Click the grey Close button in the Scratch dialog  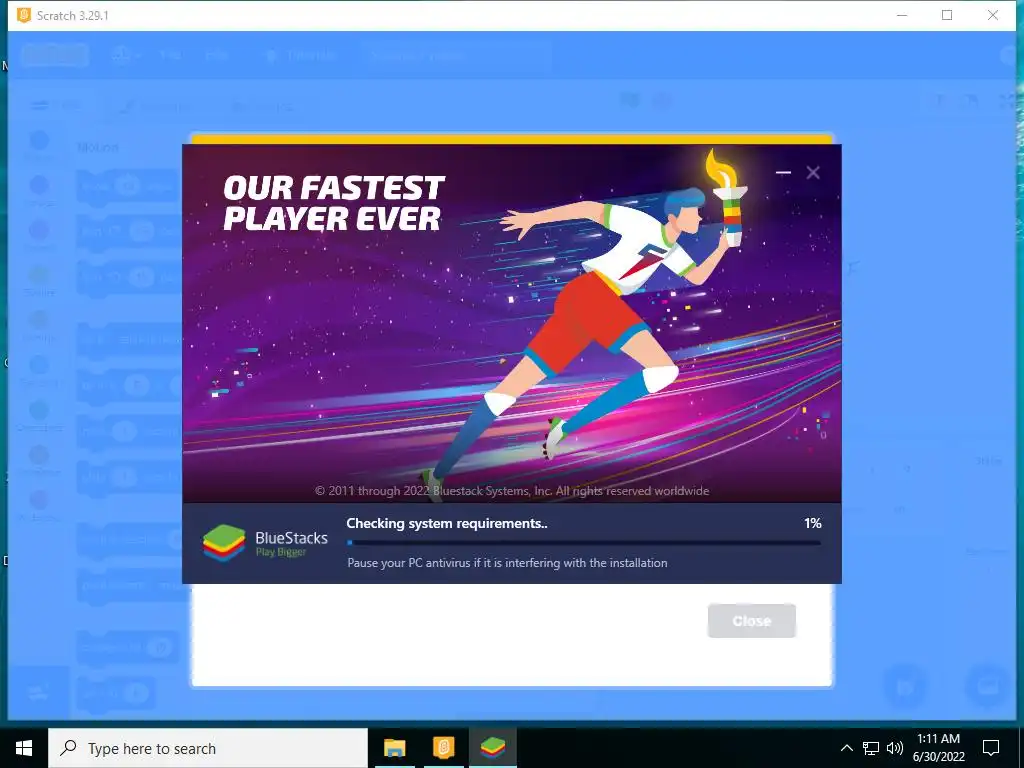(752, 620)
